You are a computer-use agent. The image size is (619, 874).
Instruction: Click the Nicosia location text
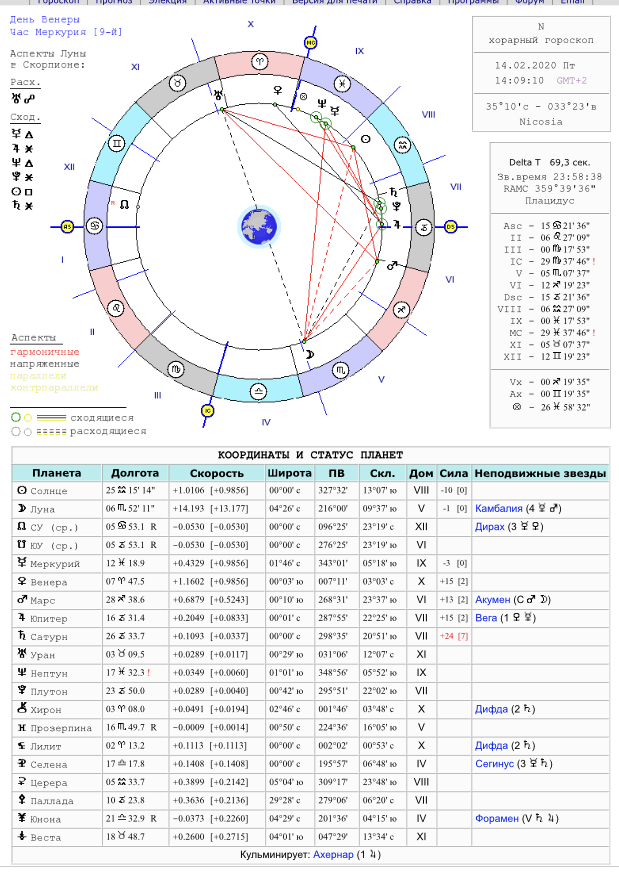[x=541, y=122]
